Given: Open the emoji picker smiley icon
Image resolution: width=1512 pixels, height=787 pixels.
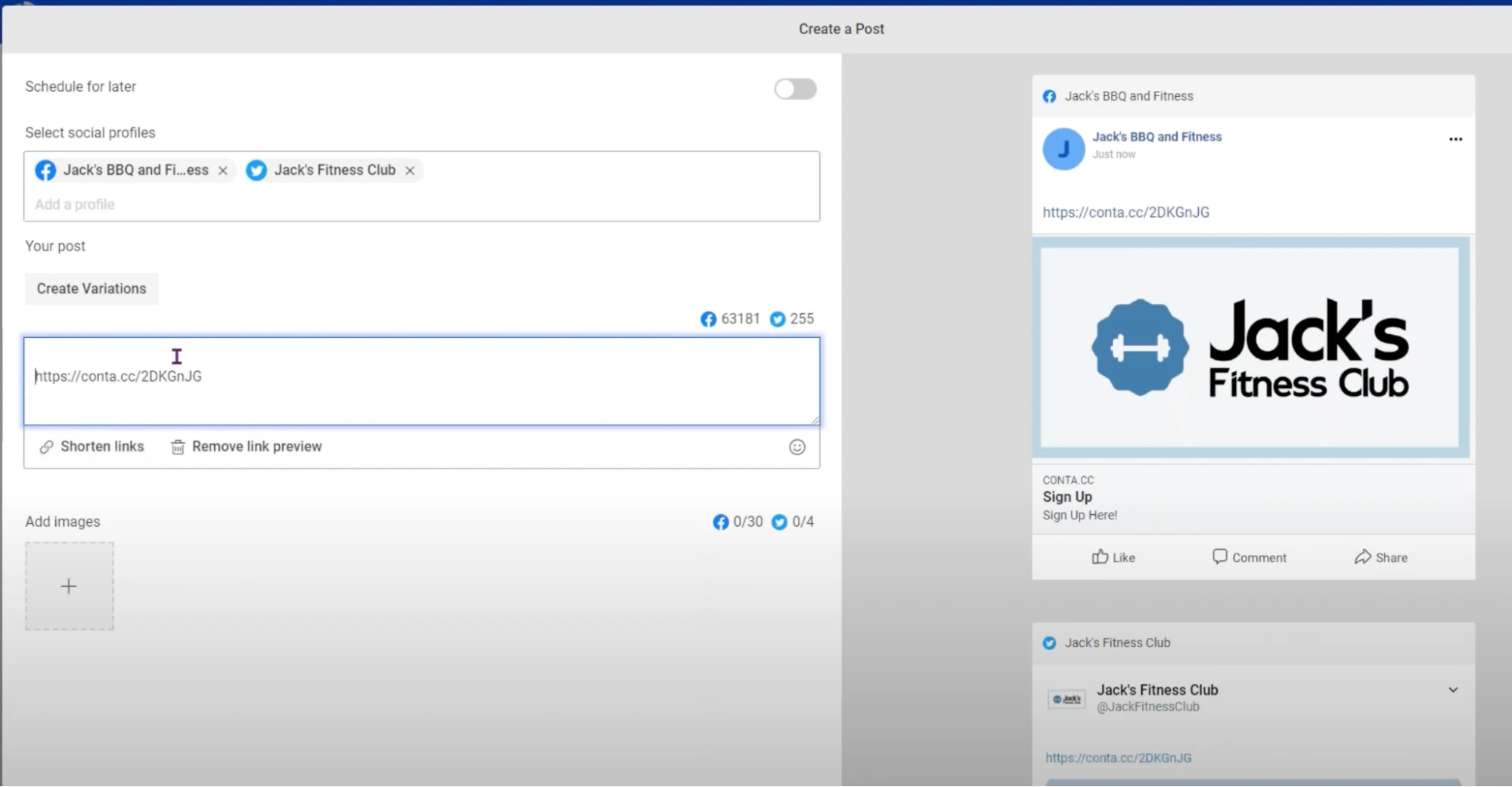Looking at the screenshot, I should tap(797, 448).
